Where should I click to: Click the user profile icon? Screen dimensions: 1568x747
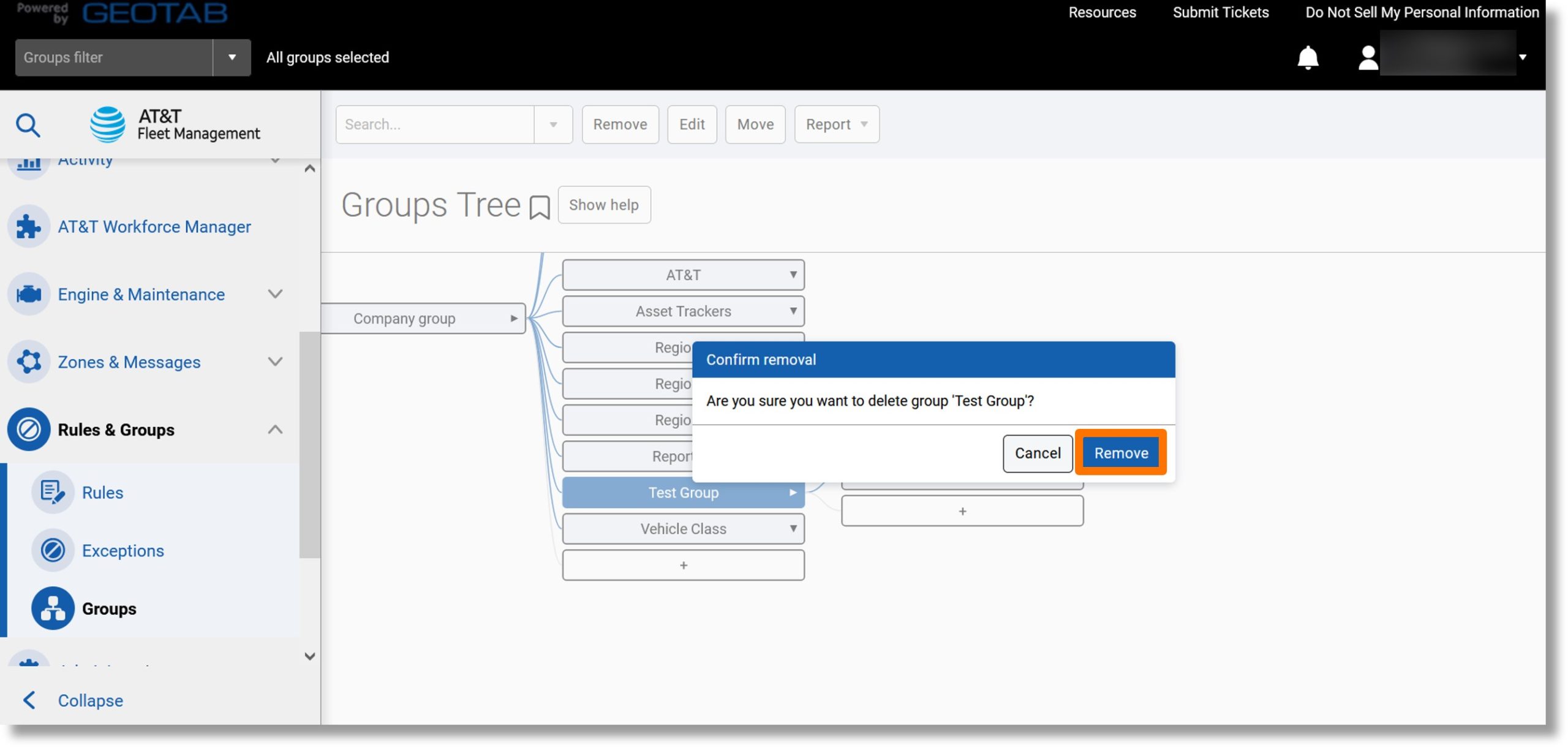(1368, 58)
